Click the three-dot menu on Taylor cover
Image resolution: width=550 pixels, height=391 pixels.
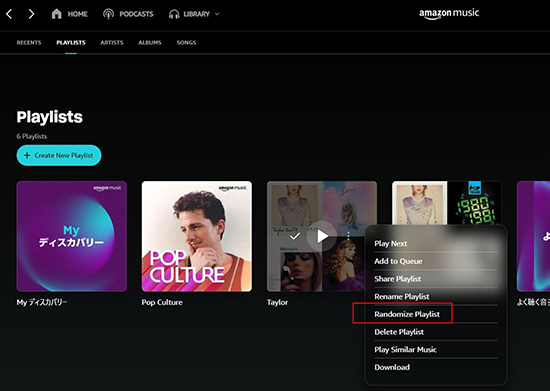(x=348, y=236)
